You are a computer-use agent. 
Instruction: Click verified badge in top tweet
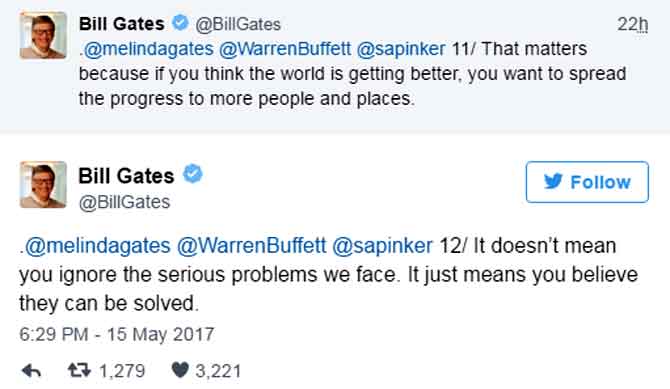180,23
